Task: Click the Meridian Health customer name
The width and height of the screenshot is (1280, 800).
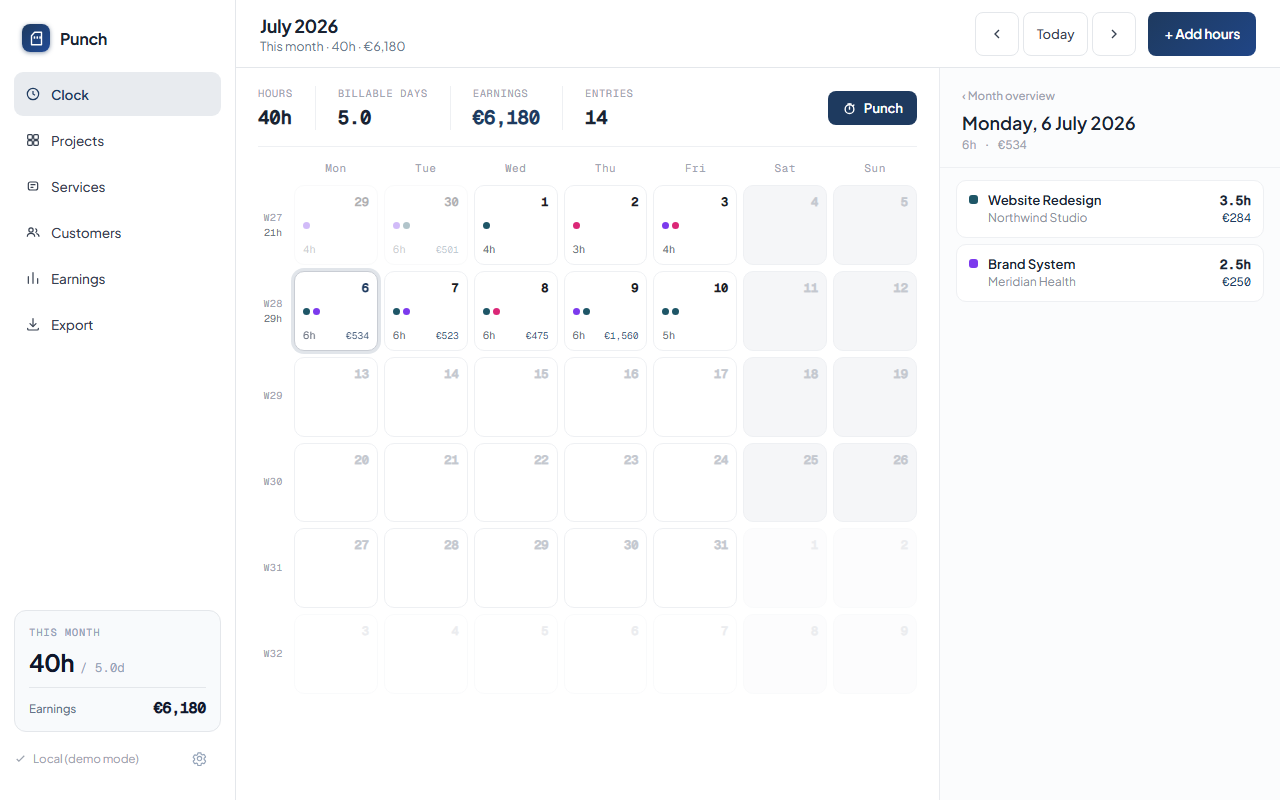Action: pyautogui.click(x=1032, y=282)
